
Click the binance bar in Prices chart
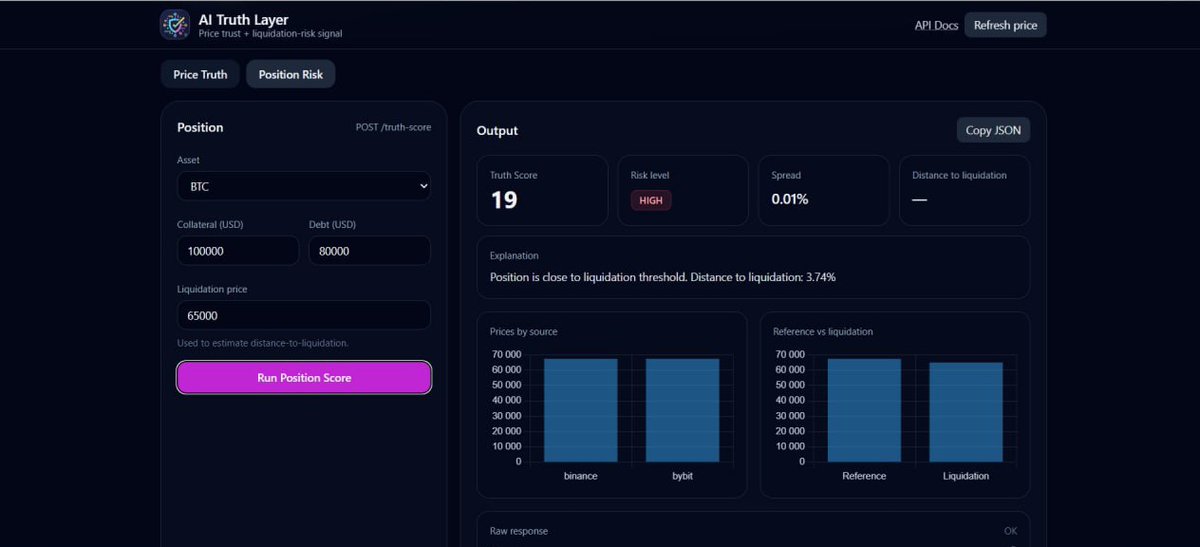(581, 410)
